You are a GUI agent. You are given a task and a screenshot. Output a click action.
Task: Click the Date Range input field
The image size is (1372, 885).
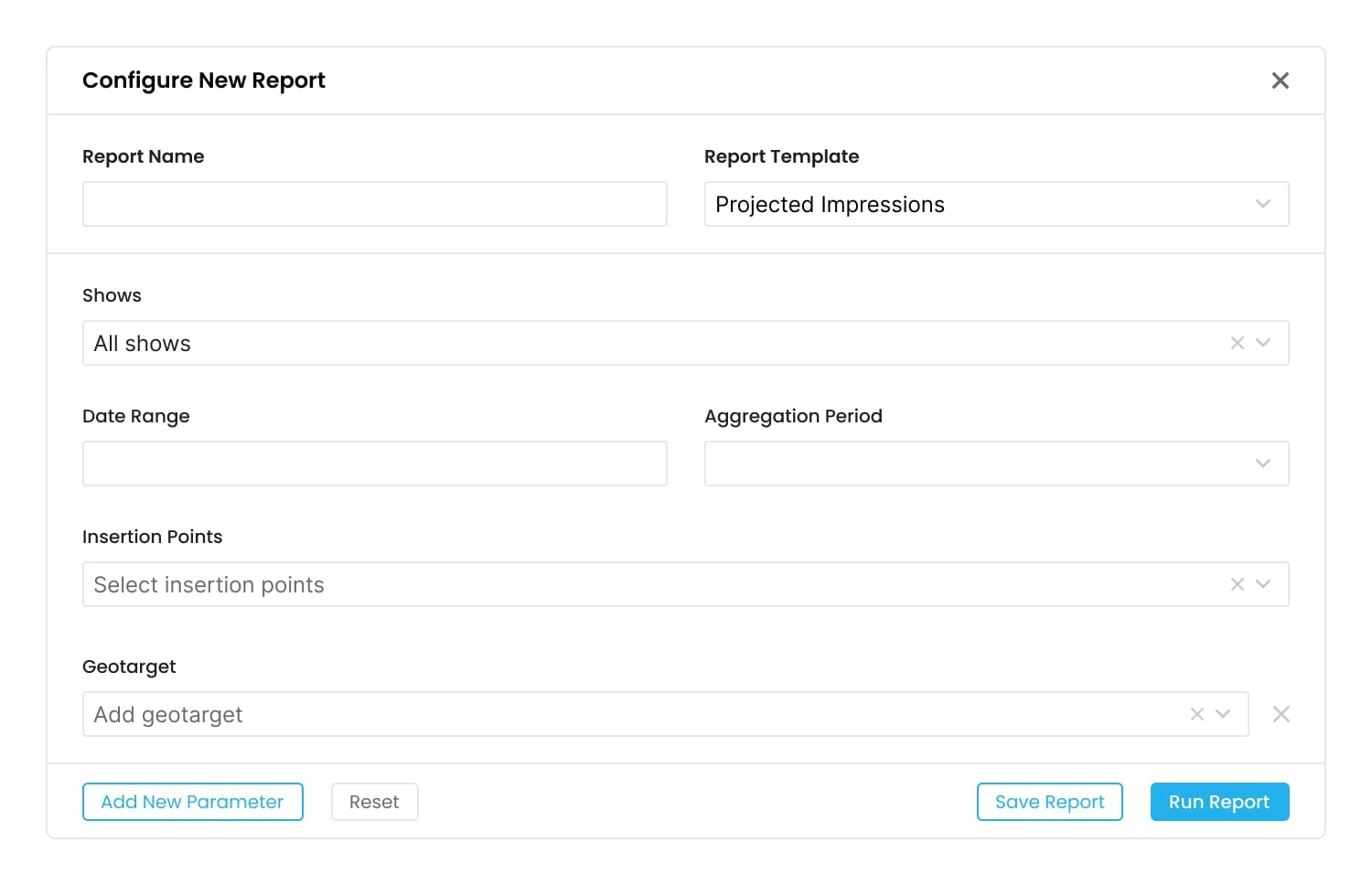(374, 464)
